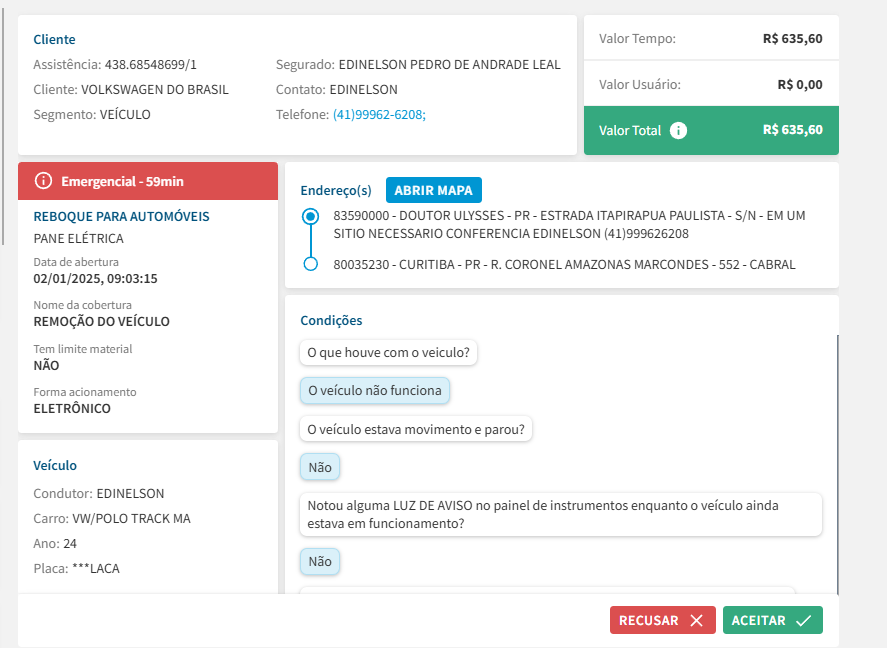Call the phone number (41)99962-6208
This screenshot has height=648, width=887.
pyautogui.click(x=379, y=115)
